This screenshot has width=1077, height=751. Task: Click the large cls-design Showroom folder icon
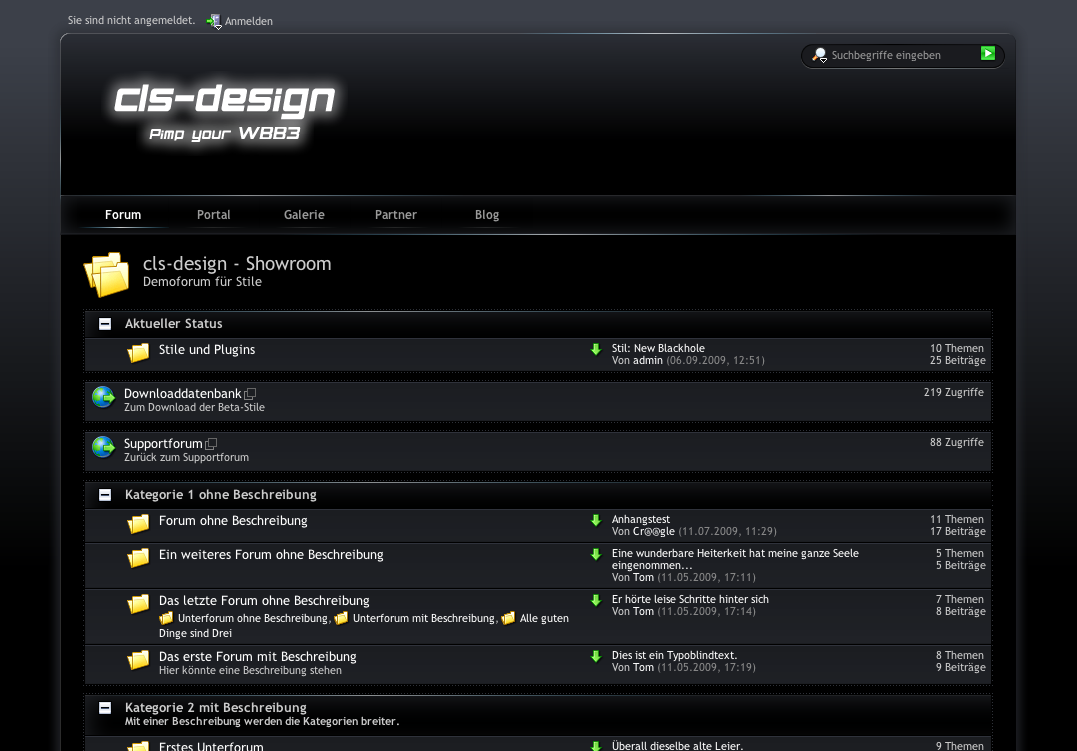107,273
